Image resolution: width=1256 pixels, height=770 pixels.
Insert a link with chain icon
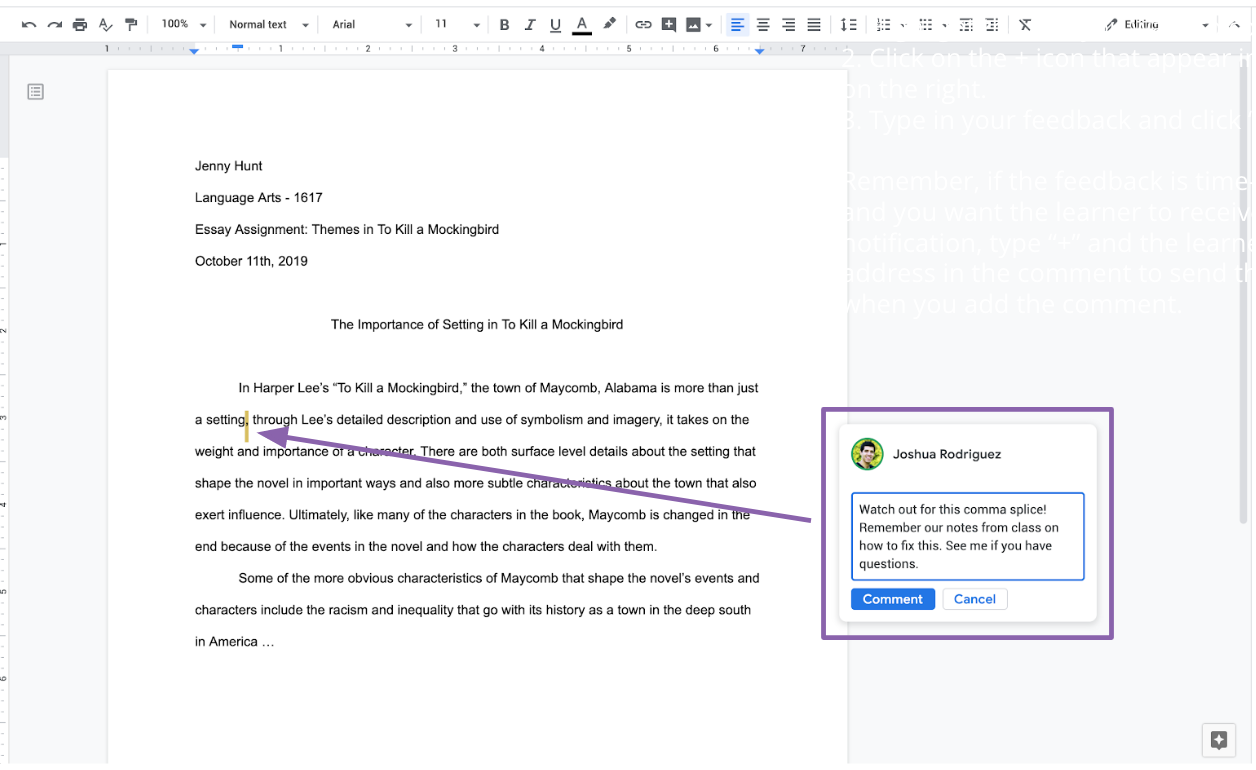tap(643, 25)
